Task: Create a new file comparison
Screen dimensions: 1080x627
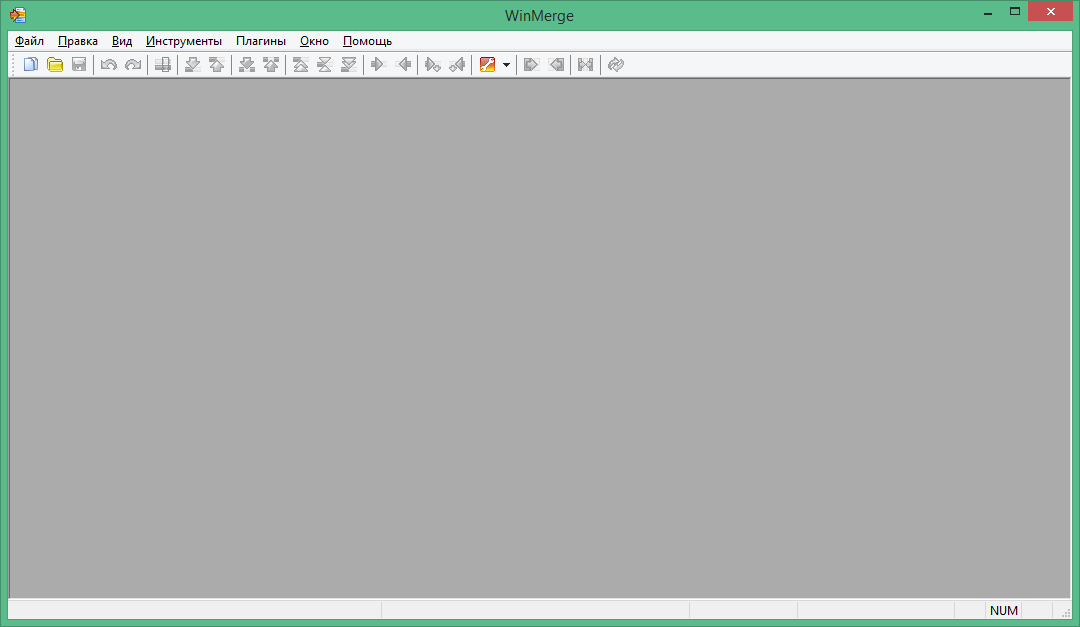Action: tap(30, 64)
